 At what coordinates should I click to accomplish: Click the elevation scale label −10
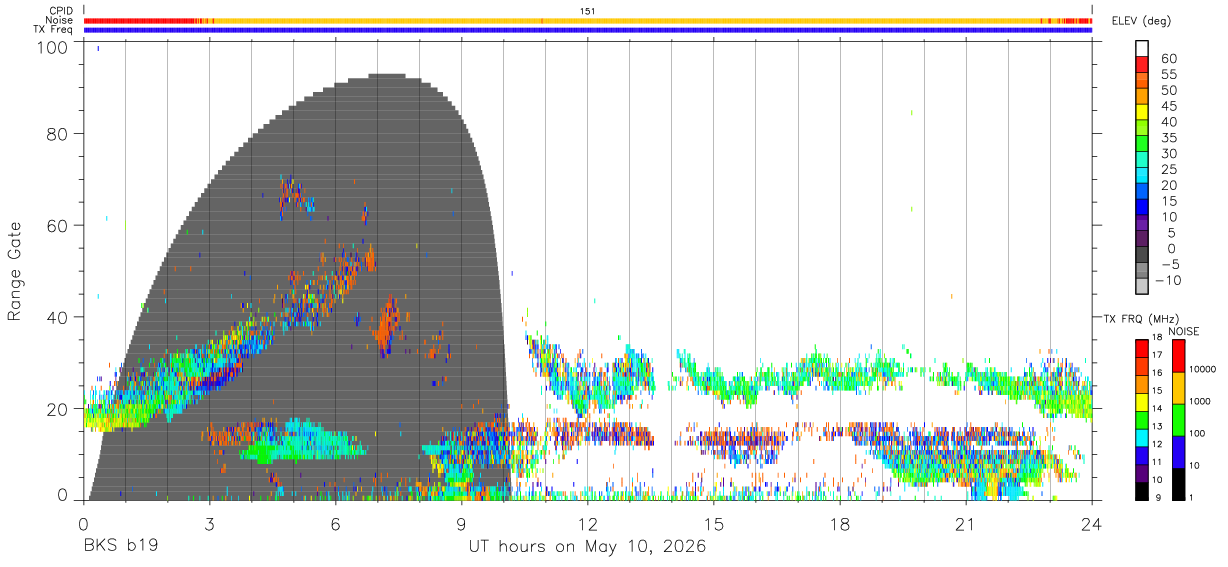pos(1168,280)
